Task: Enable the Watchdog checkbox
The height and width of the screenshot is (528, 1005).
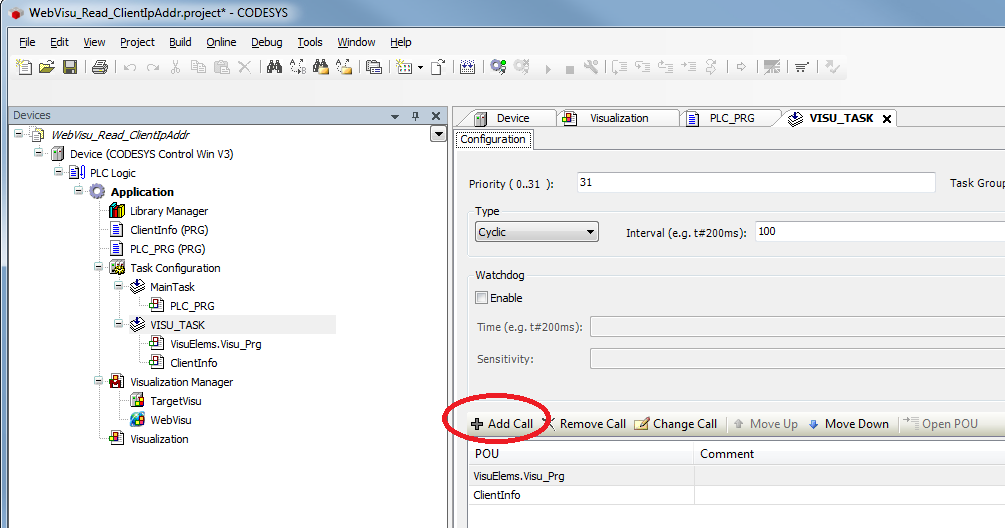Action: click(x=482, y=298)
